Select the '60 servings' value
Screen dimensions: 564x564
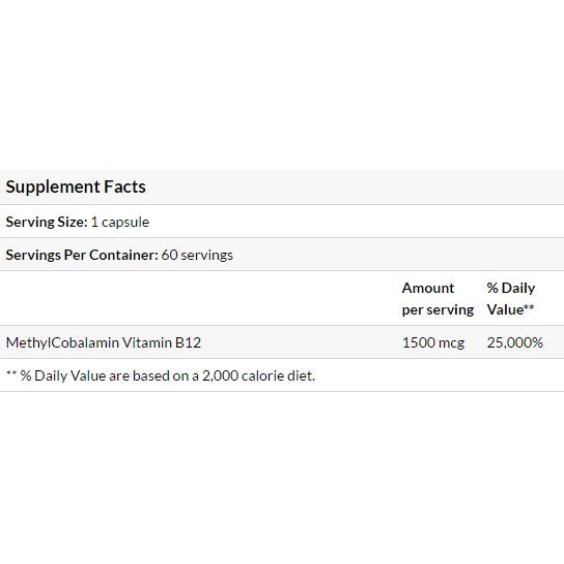click(197, 255)
